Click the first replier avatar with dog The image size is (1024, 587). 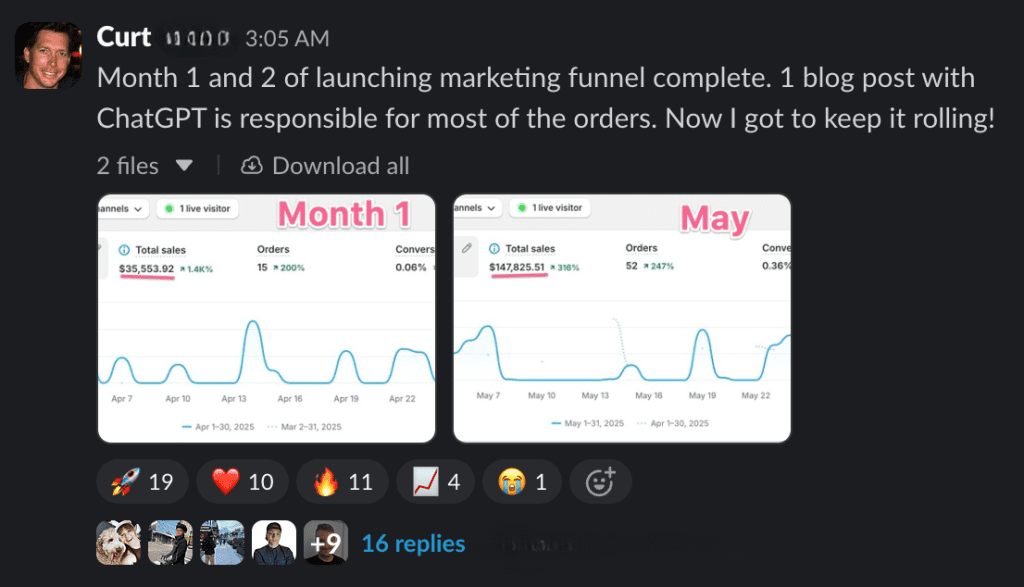[118, 543]
